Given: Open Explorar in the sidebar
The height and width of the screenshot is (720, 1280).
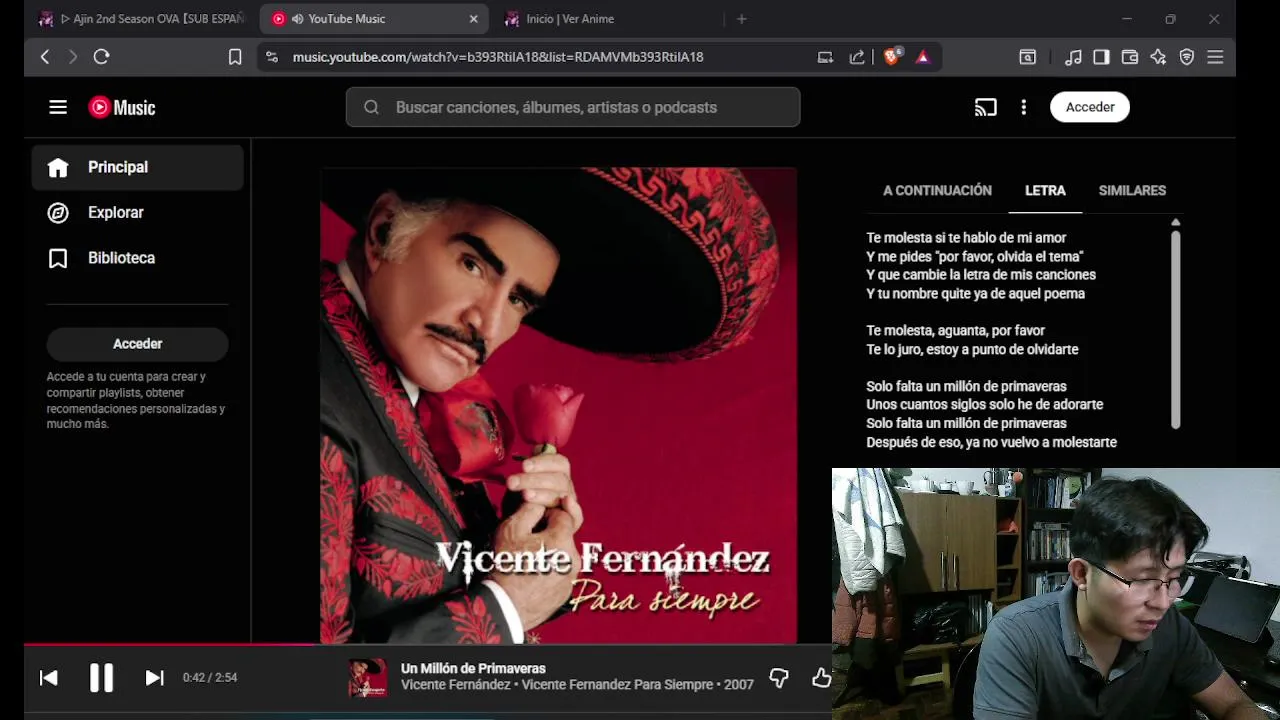Looking at the screenshot, I should coord(138,212).
